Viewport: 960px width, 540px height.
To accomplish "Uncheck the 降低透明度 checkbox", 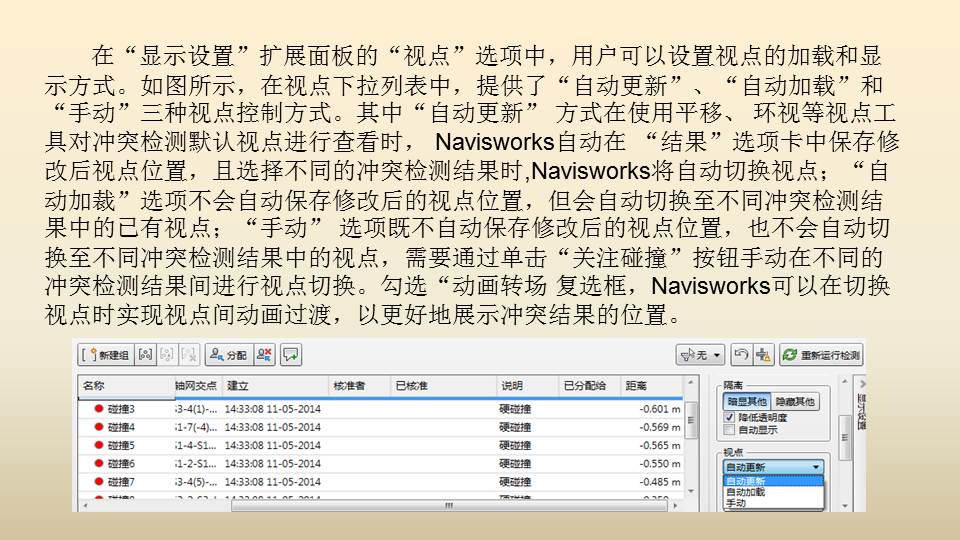I will coord(729,418).
